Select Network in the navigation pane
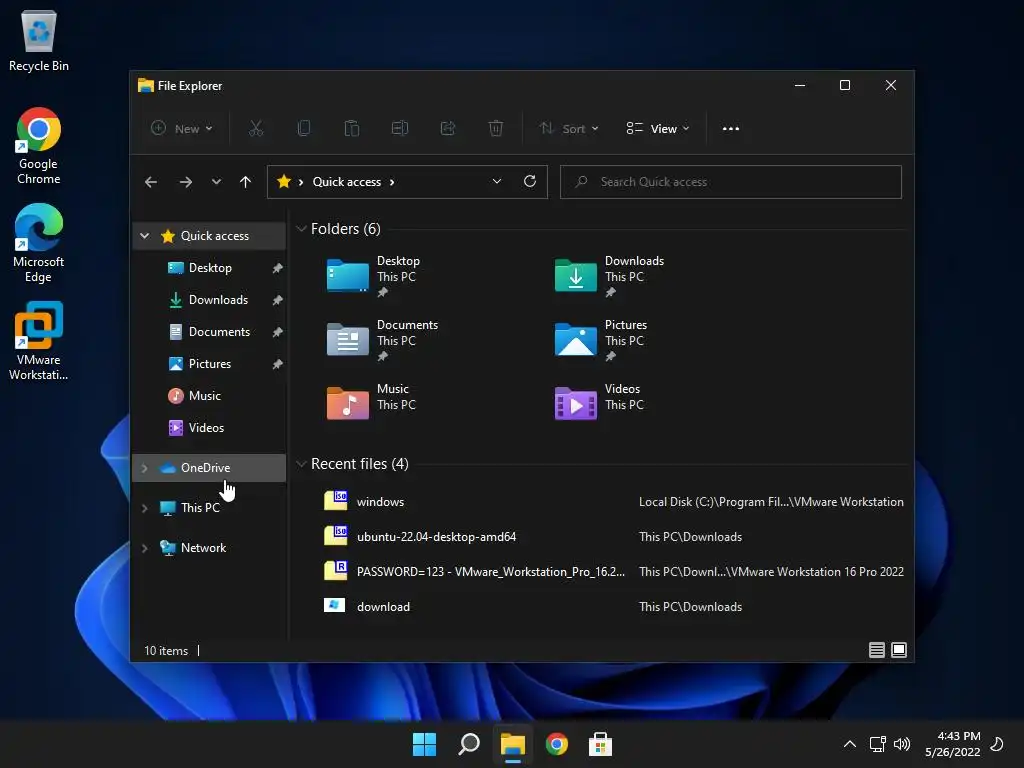Viewport: 1024px width, 768px height. pos(209,548)
